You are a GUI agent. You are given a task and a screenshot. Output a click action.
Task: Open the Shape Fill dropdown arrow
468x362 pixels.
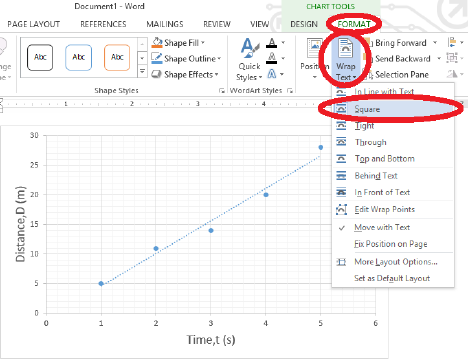pyautogui.click(x=203, y=43)
